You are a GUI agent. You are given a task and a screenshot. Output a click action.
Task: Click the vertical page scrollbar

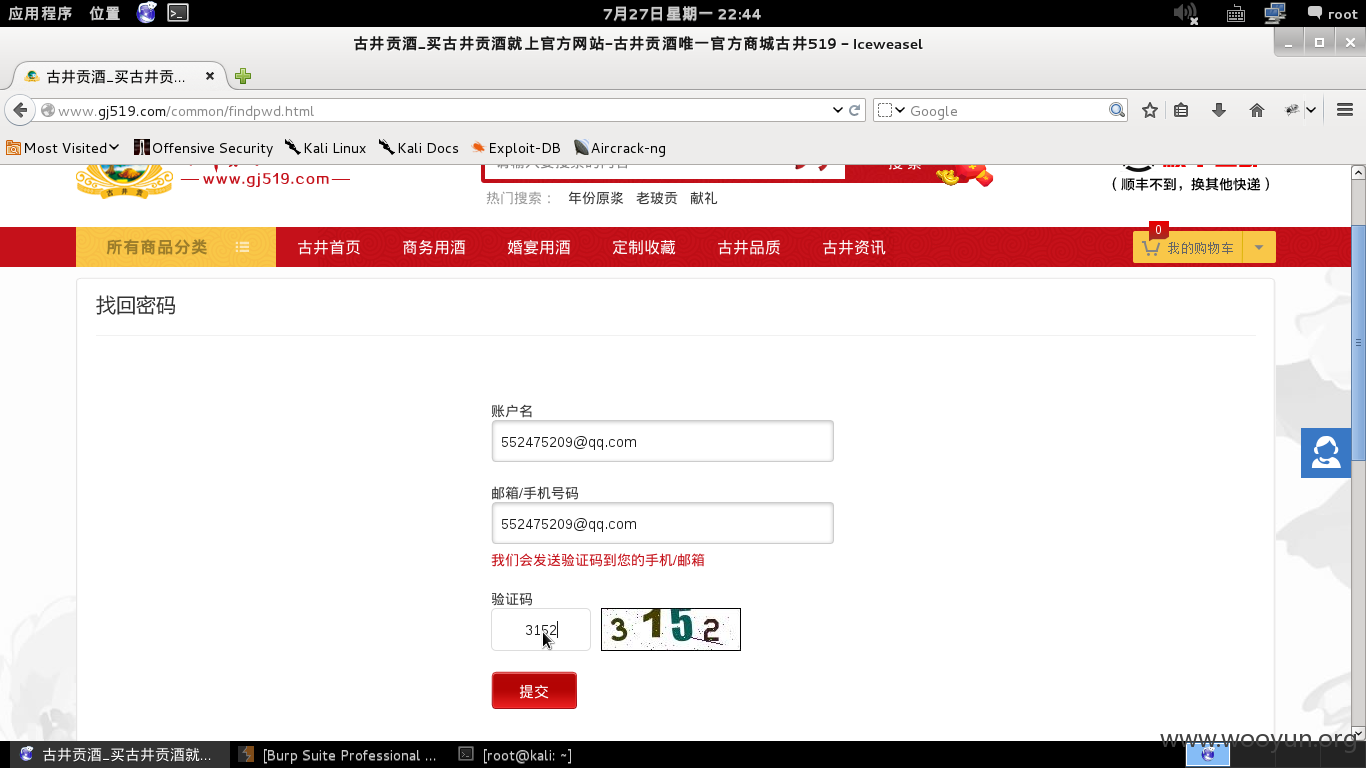click(x=1358, y=342)
